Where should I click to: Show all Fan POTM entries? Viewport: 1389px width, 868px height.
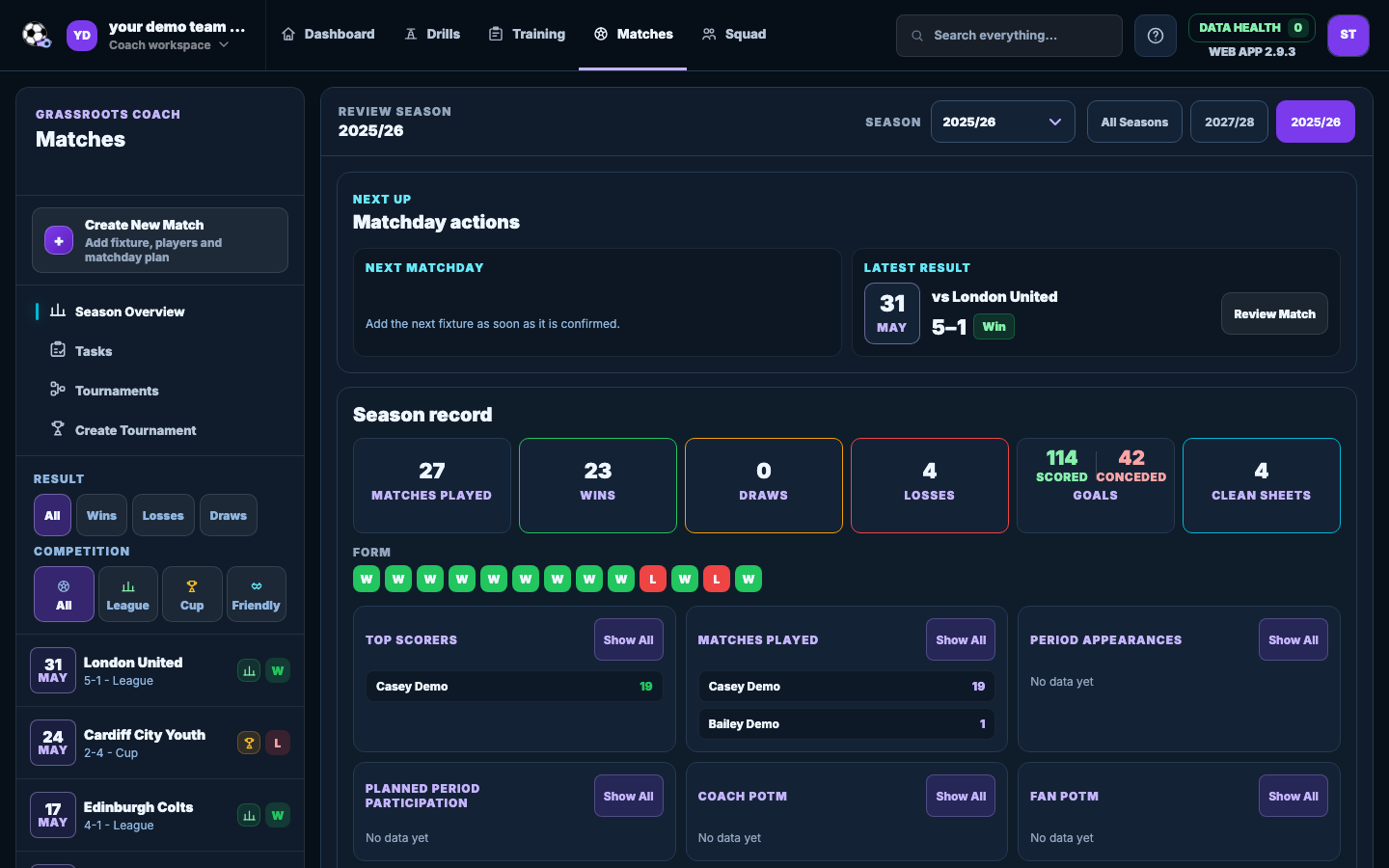click(x=1294, y=796)
